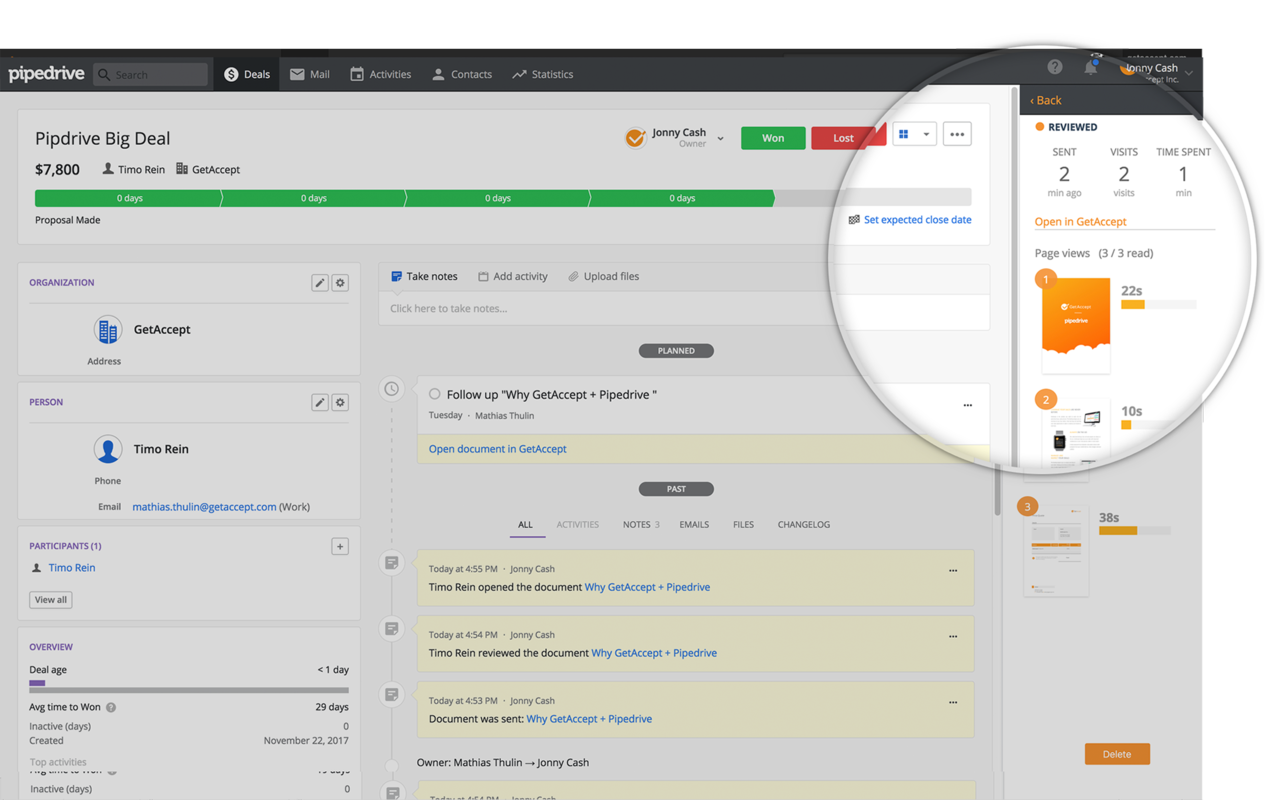The image size is (1280, 800).
Task: Click Timo Rein link in deal header
Action: tap(141, 170)
